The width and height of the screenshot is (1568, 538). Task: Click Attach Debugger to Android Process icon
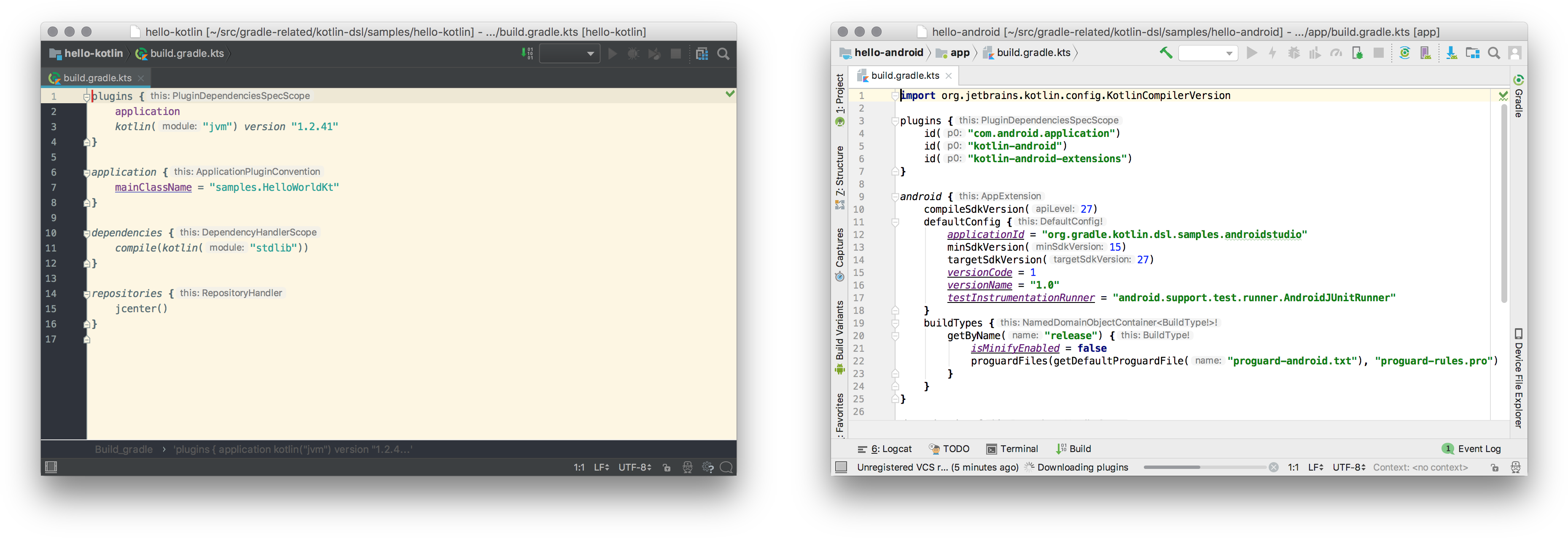(x=1357, y=53)
